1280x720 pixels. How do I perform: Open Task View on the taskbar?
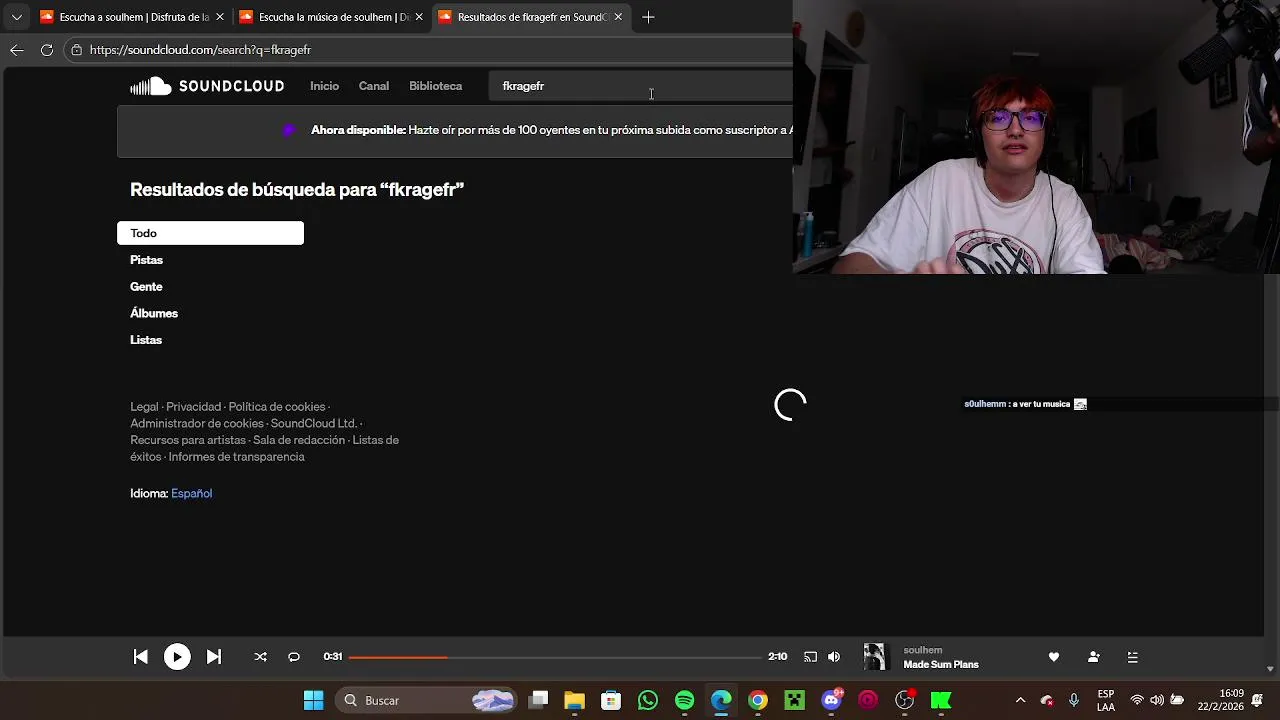(x=539, y=700)
